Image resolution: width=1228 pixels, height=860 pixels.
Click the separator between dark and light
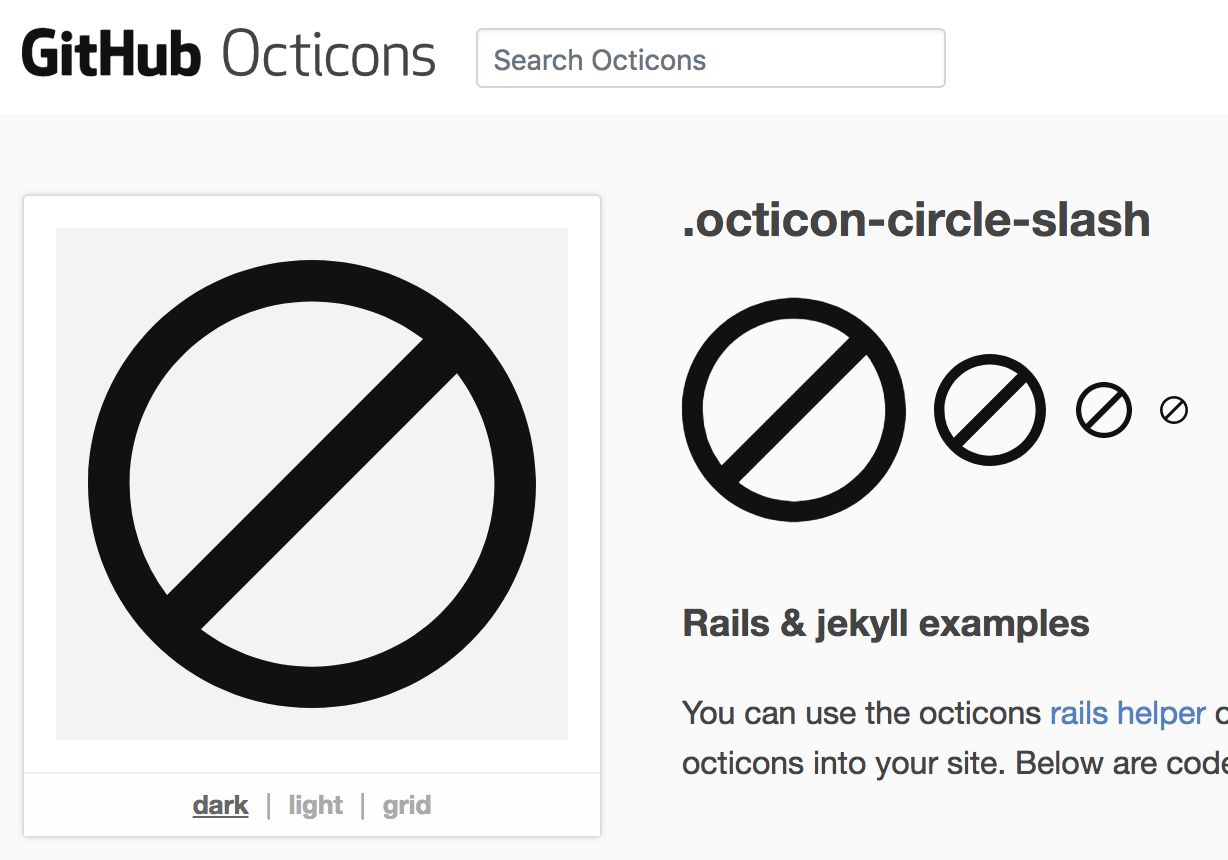(x=268, y=805)
